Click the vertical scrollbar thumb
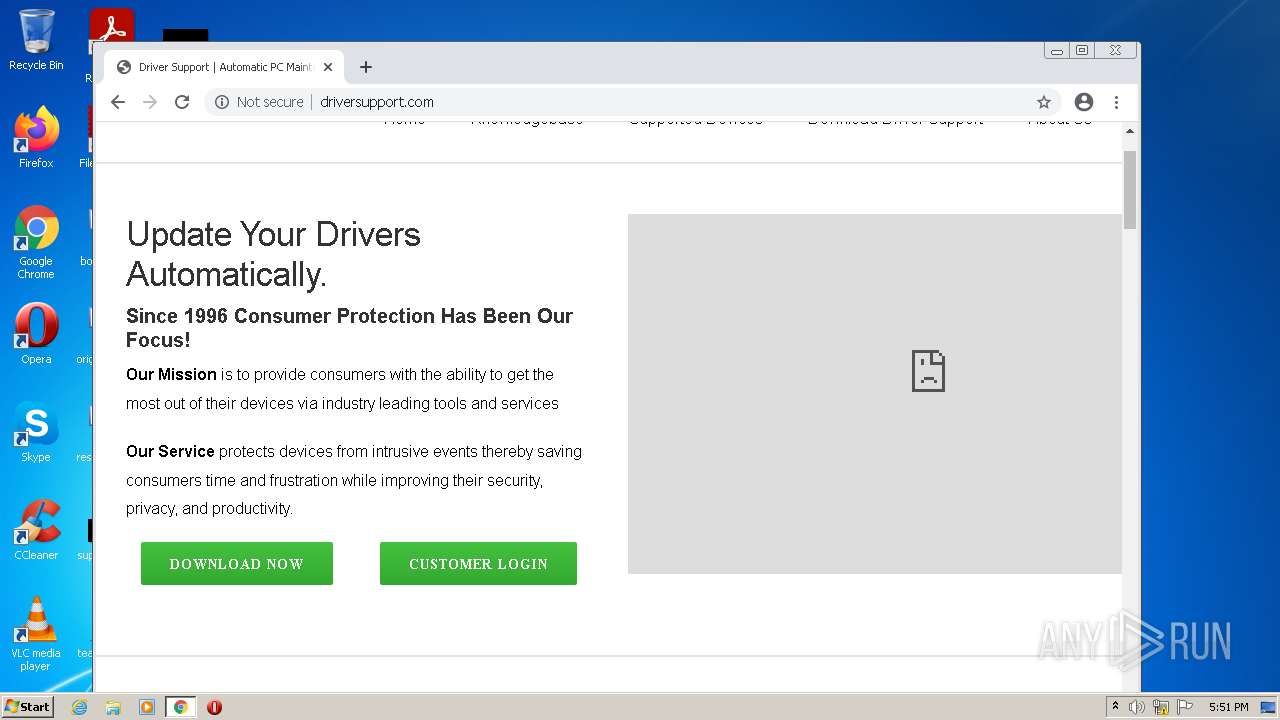 pos(1130,190)
